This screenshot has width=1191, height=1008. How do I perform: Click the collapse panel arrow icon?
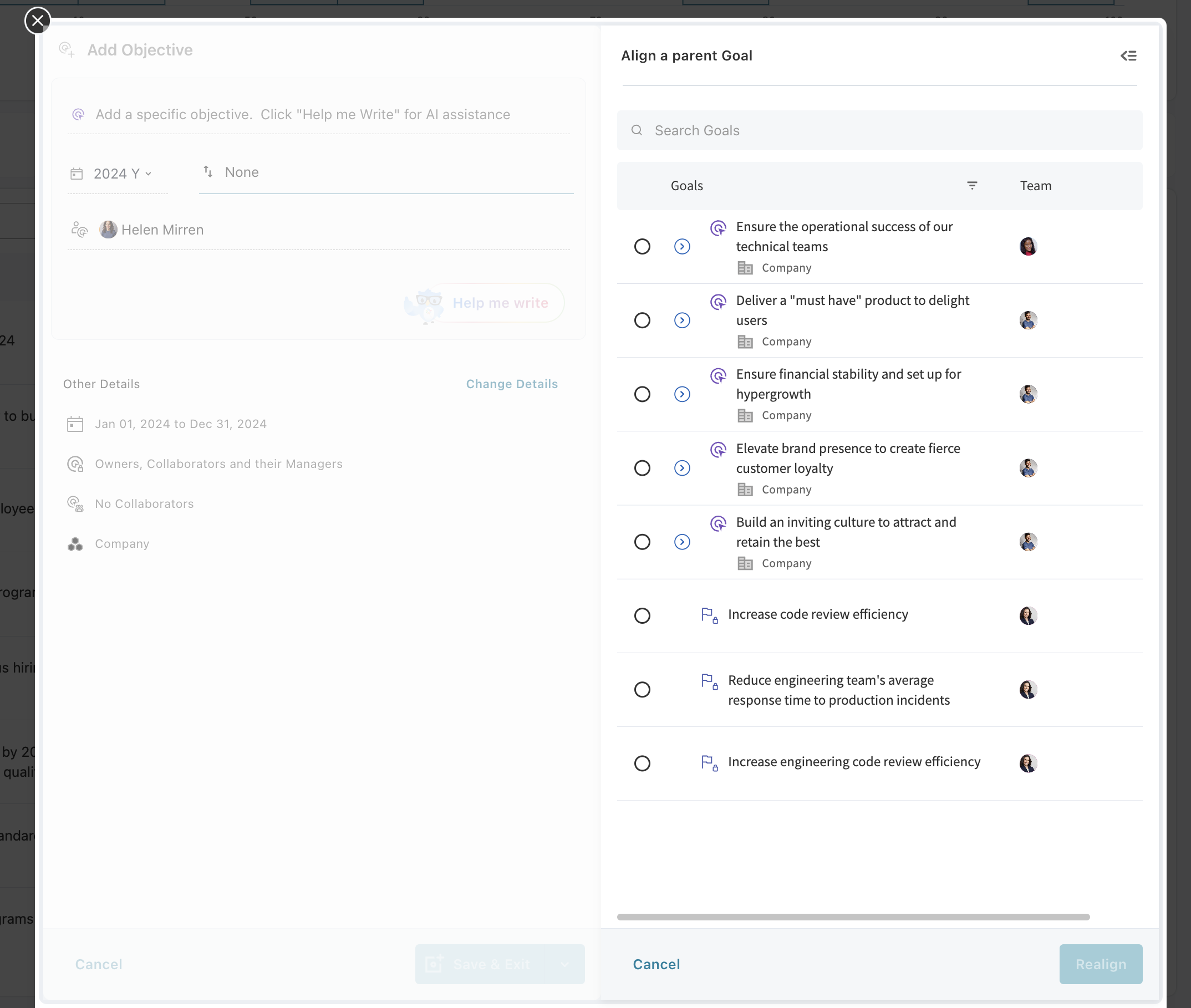tap(1128, 55)
